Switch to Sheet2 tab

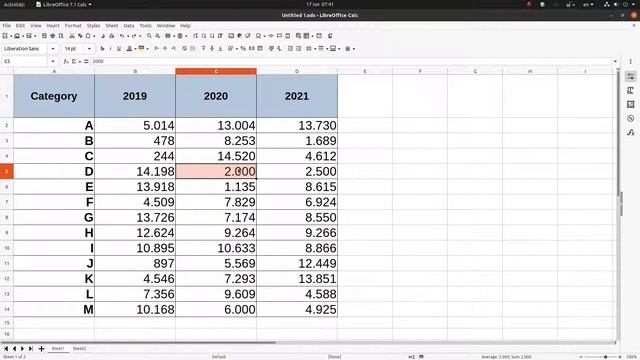[79, 349]
